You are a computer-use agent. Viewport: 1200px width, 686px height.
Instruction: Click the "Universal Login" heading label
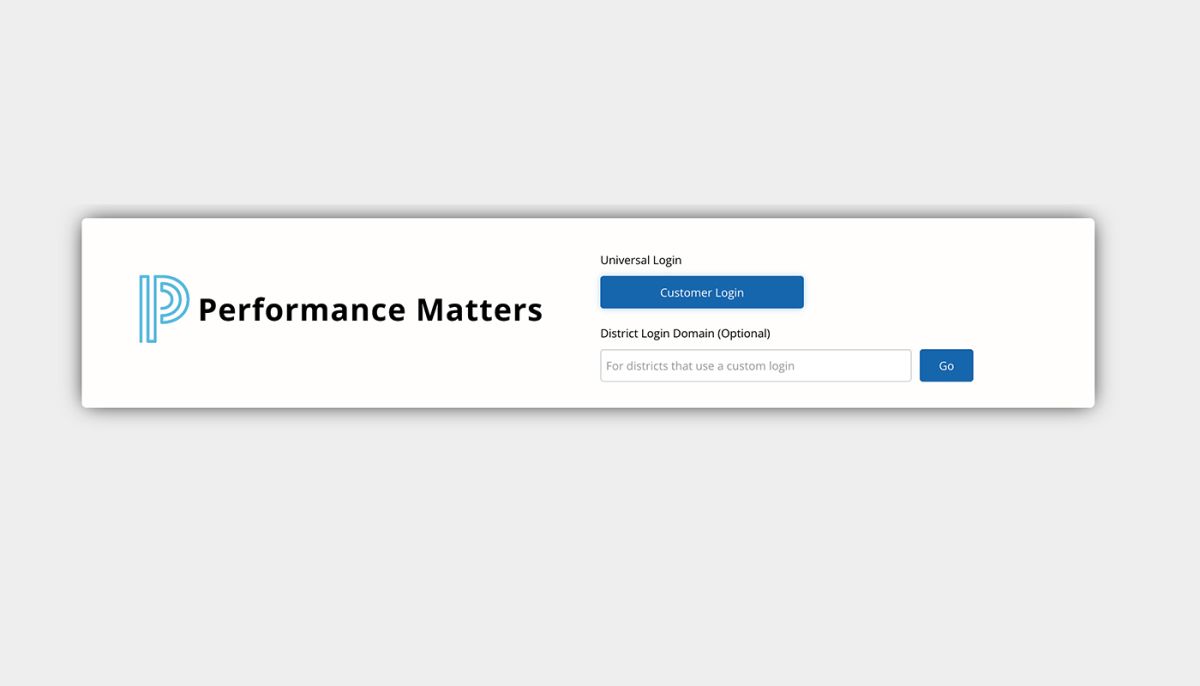[x=640, y=260]
